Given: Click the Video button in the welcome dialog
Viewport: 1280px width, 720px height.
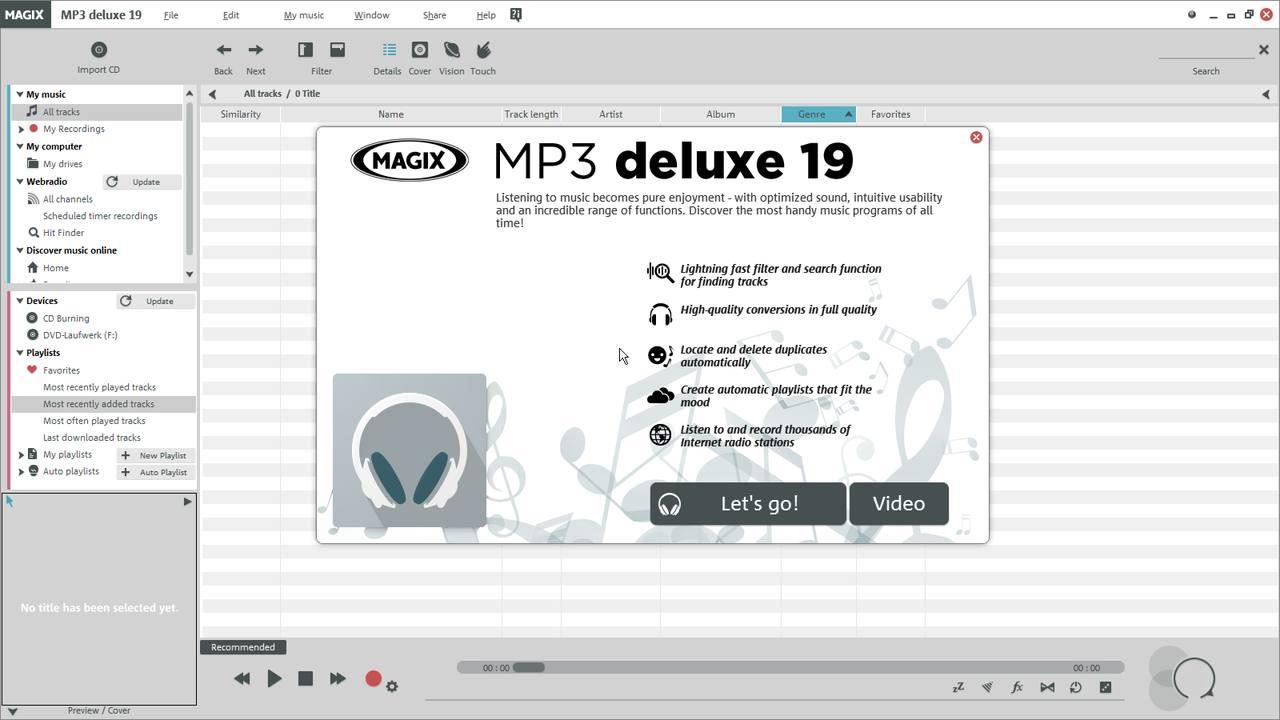Looking at the screenshot, I should (x=897, y=503).
